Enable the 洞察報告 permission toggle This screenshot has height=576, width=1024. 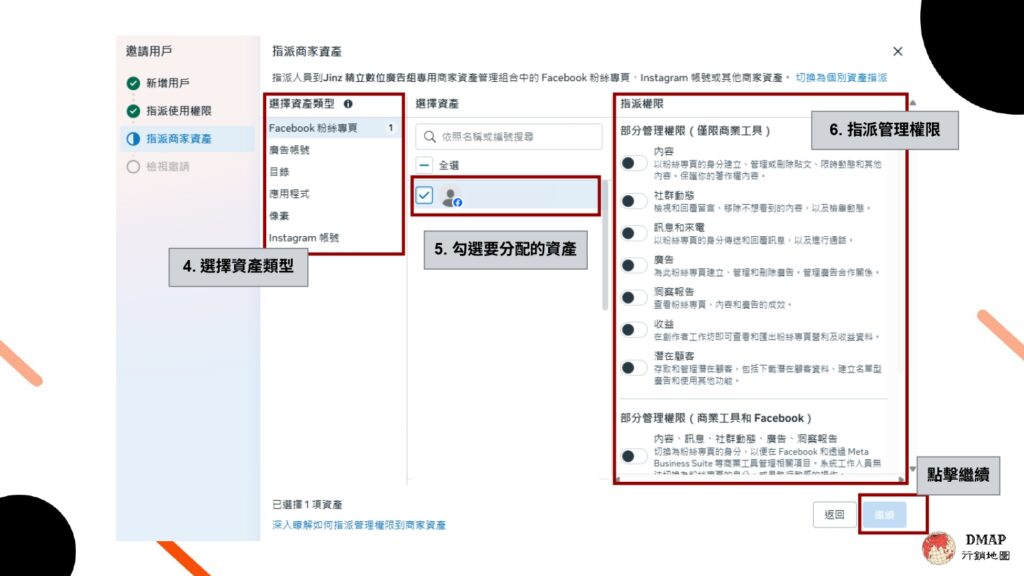click(633, 298)
